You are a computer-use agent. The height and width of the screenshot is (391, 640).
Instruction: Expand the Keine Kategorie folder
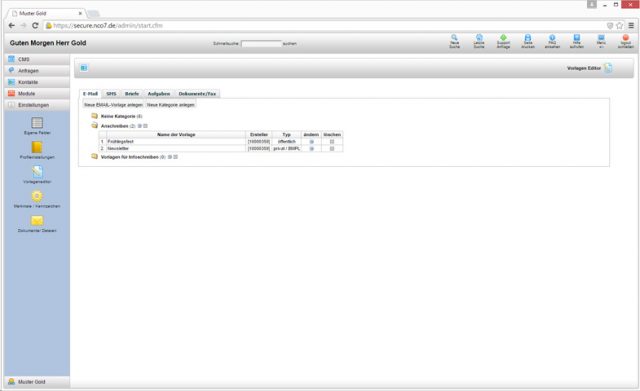(94, 116)
